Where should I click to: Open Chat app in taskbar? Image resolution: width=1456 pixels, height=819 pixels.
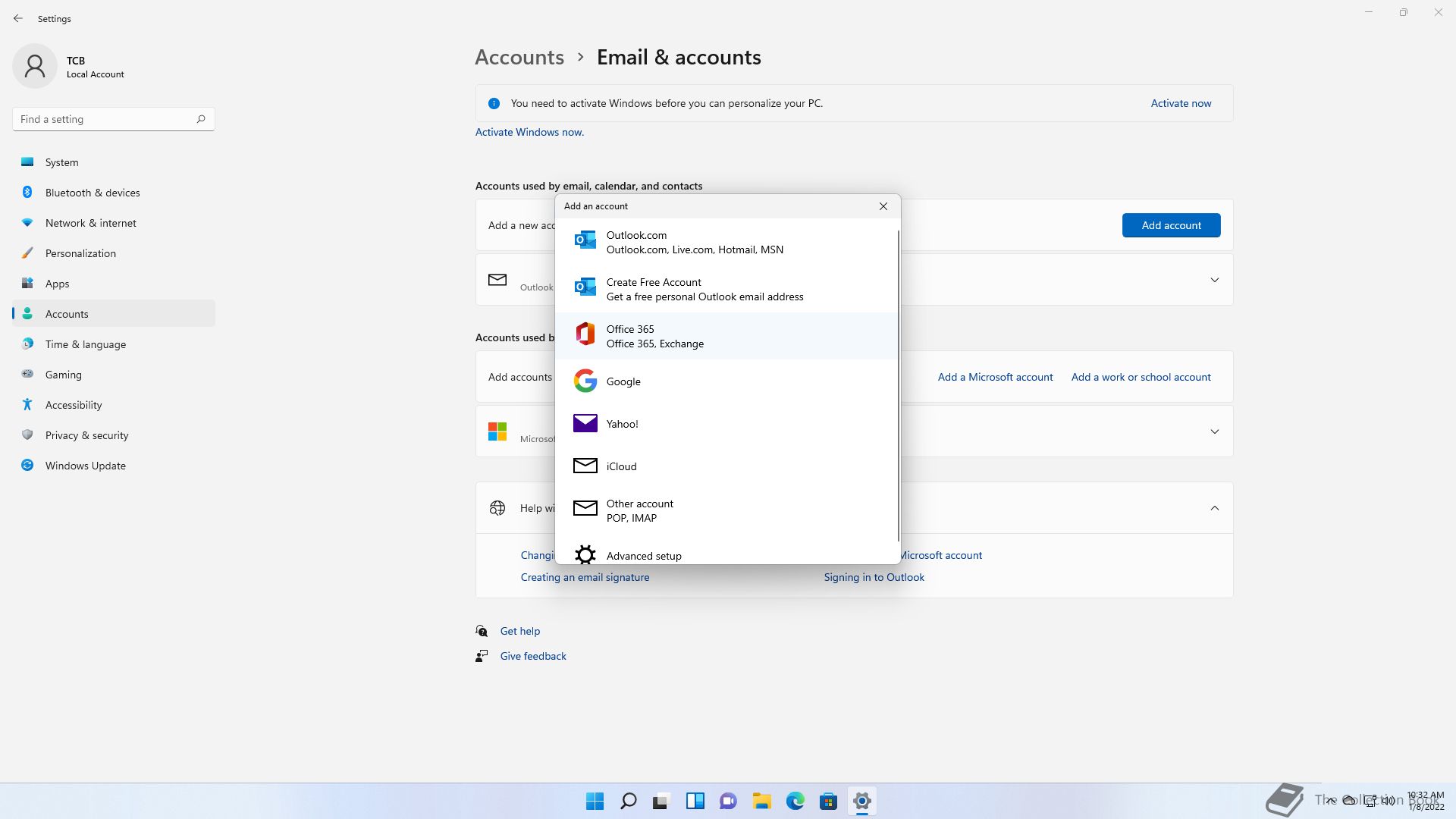click(729, 801)
